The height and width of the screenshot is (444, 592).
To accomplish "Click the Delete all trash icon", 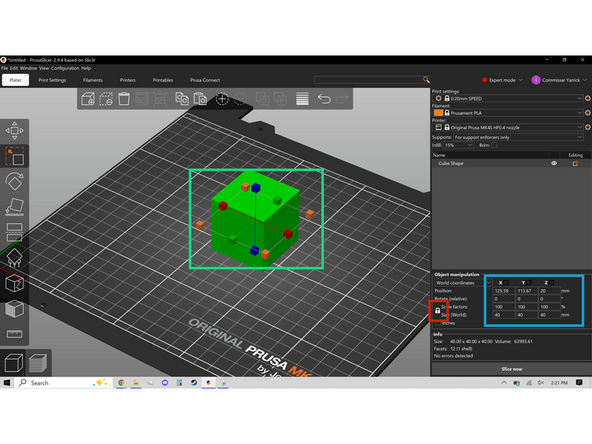I will coord(124,99).
